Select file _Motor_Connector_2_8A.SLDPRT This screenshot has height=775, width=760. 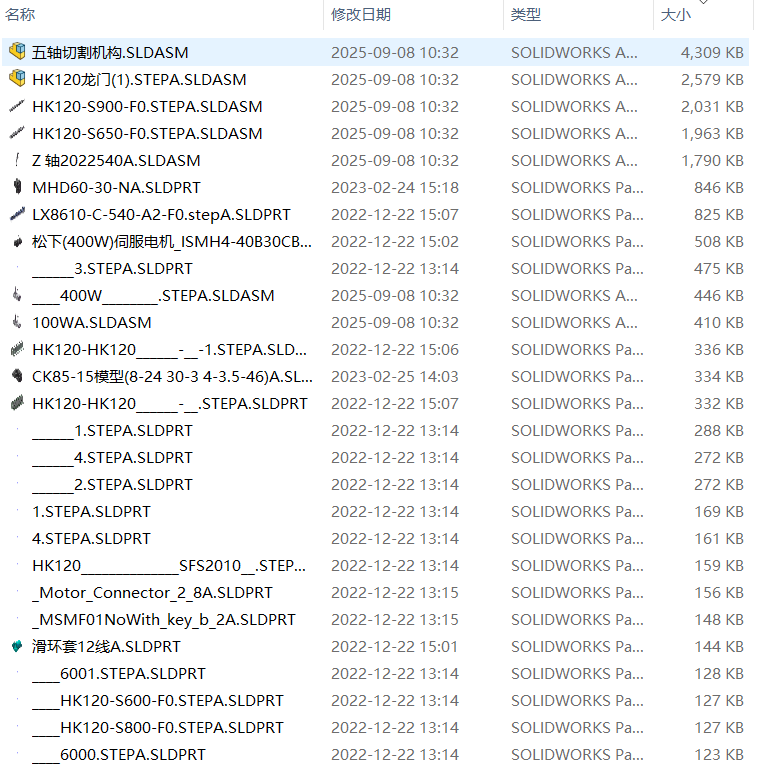152,593
